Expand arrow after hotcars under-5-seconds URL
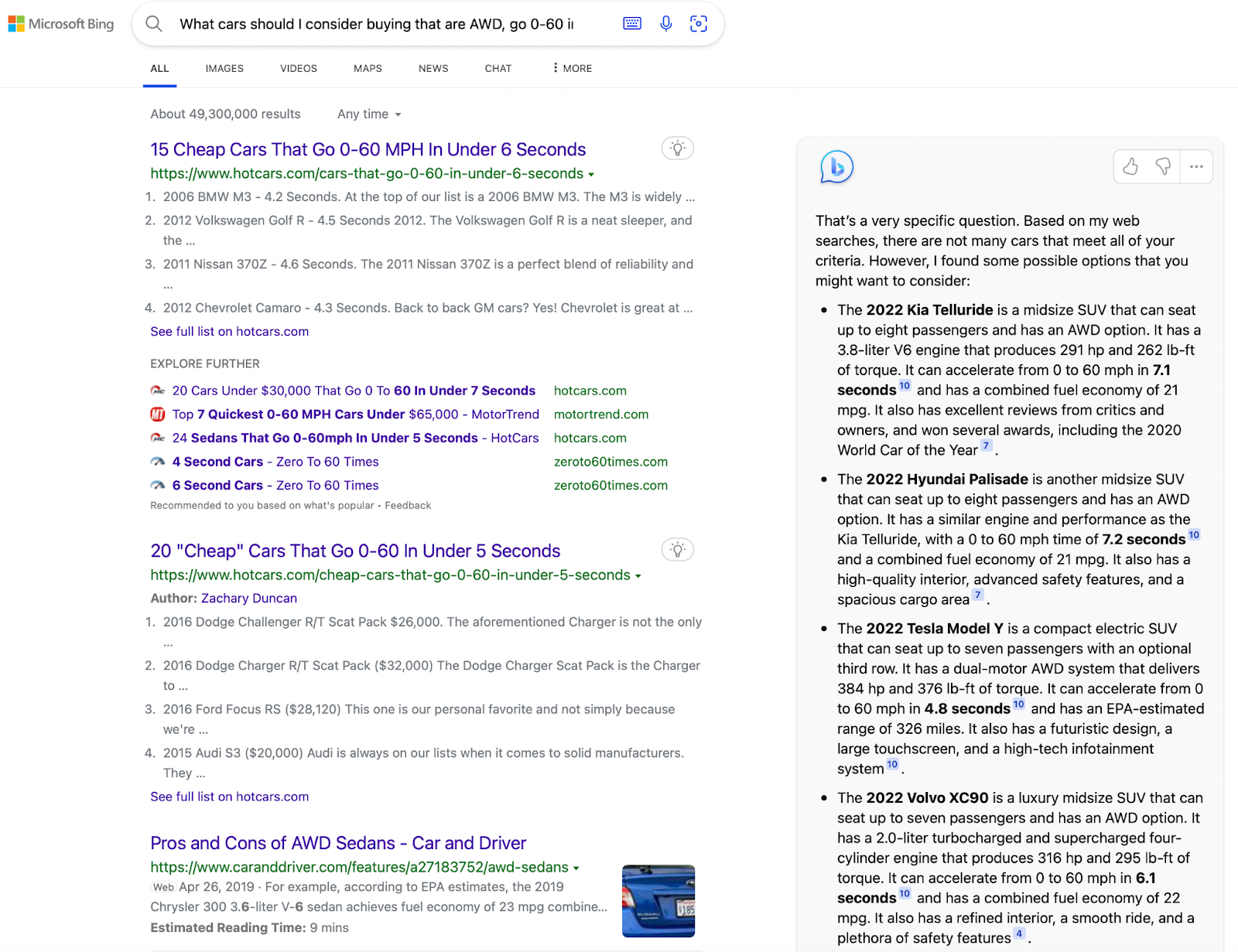This screenshot has width=1238, height=952. [638, 576]
